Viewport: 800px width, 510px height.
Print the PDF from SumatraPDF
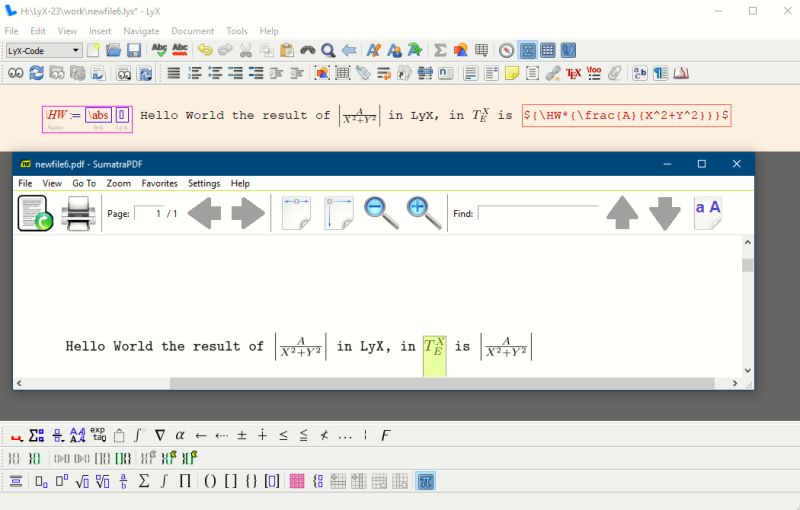point(78,213)
